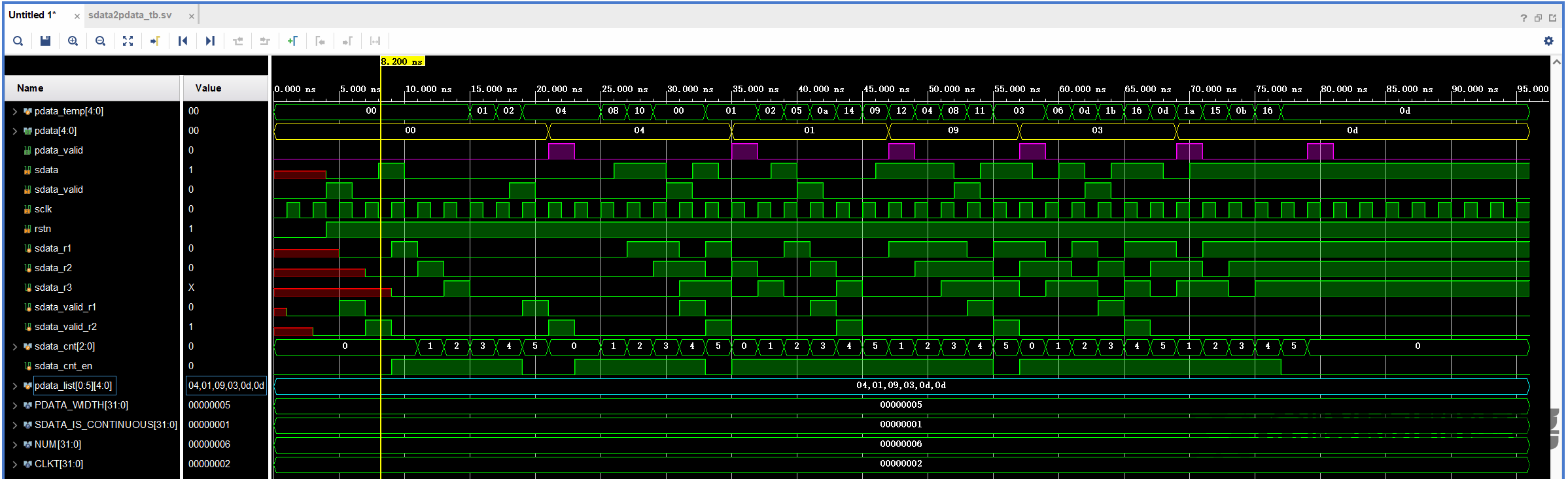Screen dimensions: 1568x479
Task: Click pdata_temp waveform segment showing 1b
Action: tap(1111, 111)
